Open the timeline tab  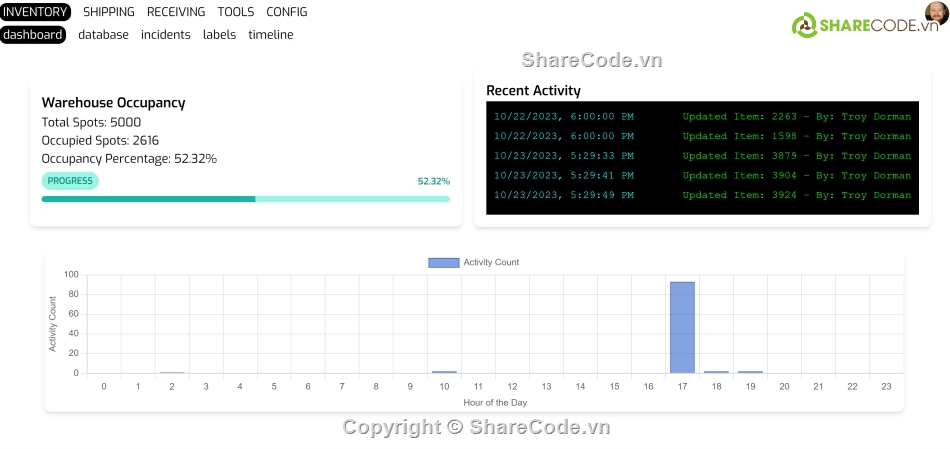pyautogui.click(x=271, y=34)
